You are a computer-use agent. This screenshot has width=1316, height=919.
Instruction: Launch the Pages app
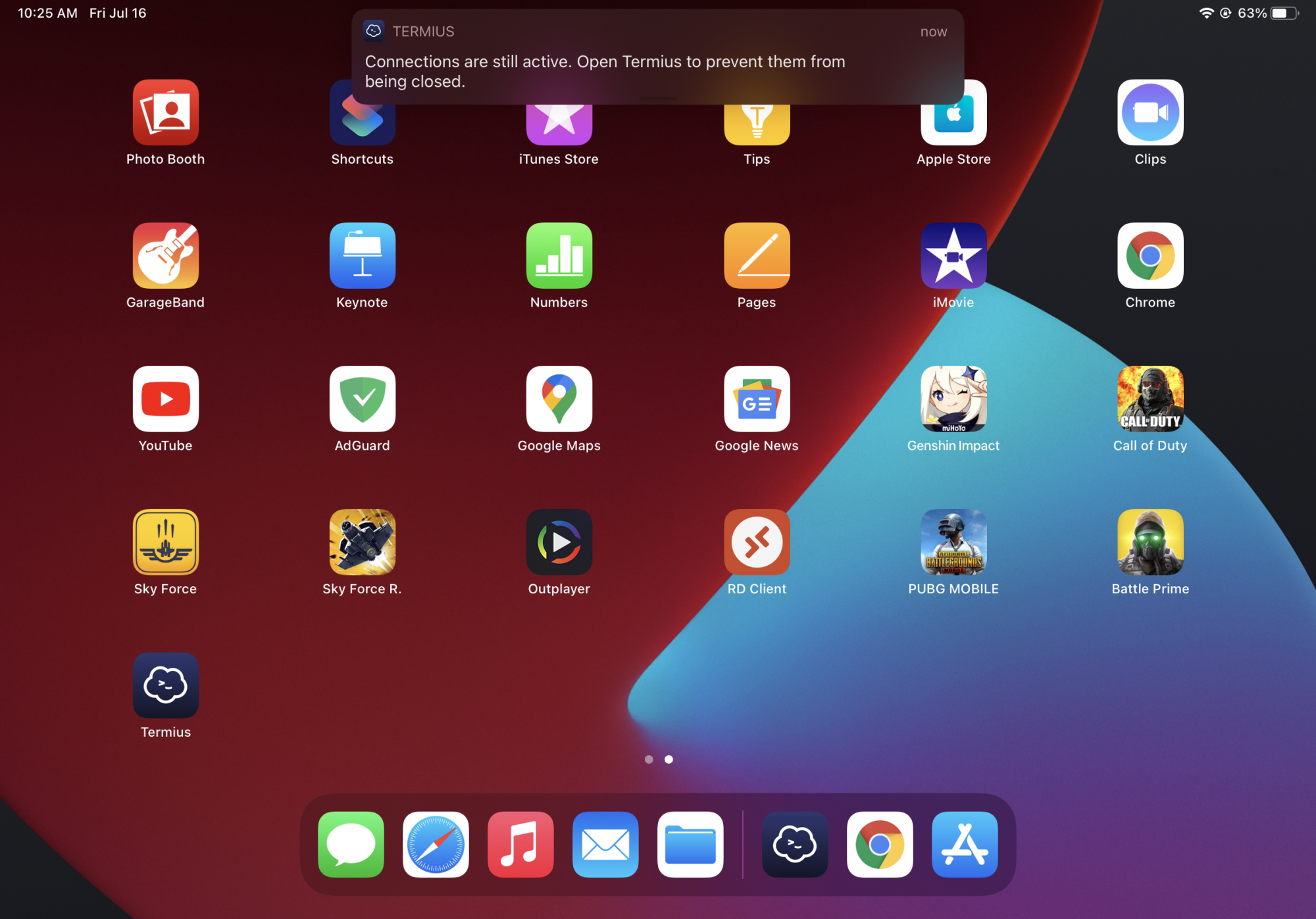point(757,255)
